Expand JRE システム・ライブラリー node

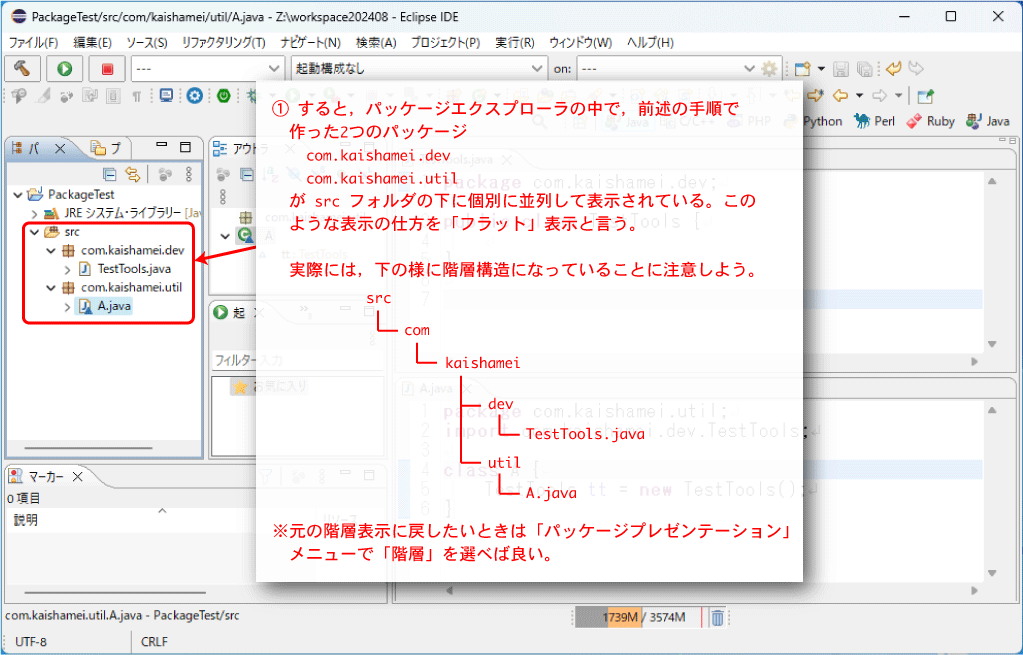pyautogui.click(x=34, y=213)
